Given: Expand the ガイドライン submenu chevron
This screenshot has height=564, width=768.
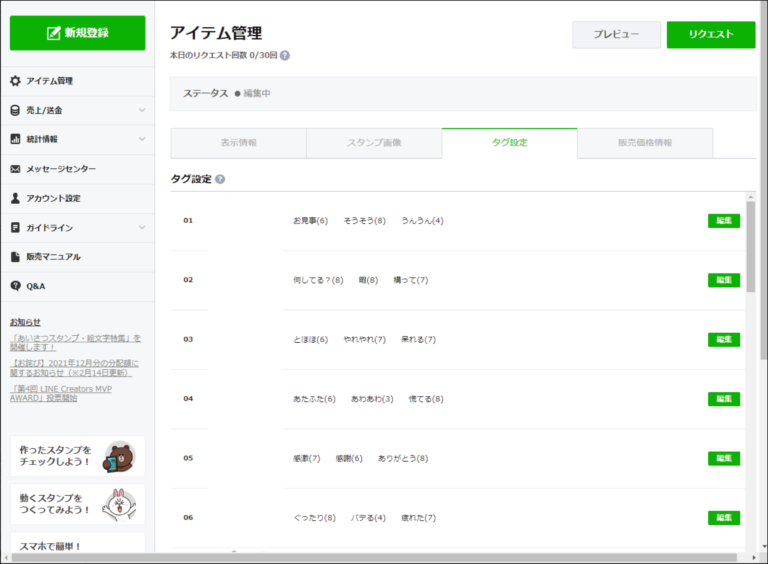Looking at the screenshot, I should [x=142, y=228].
